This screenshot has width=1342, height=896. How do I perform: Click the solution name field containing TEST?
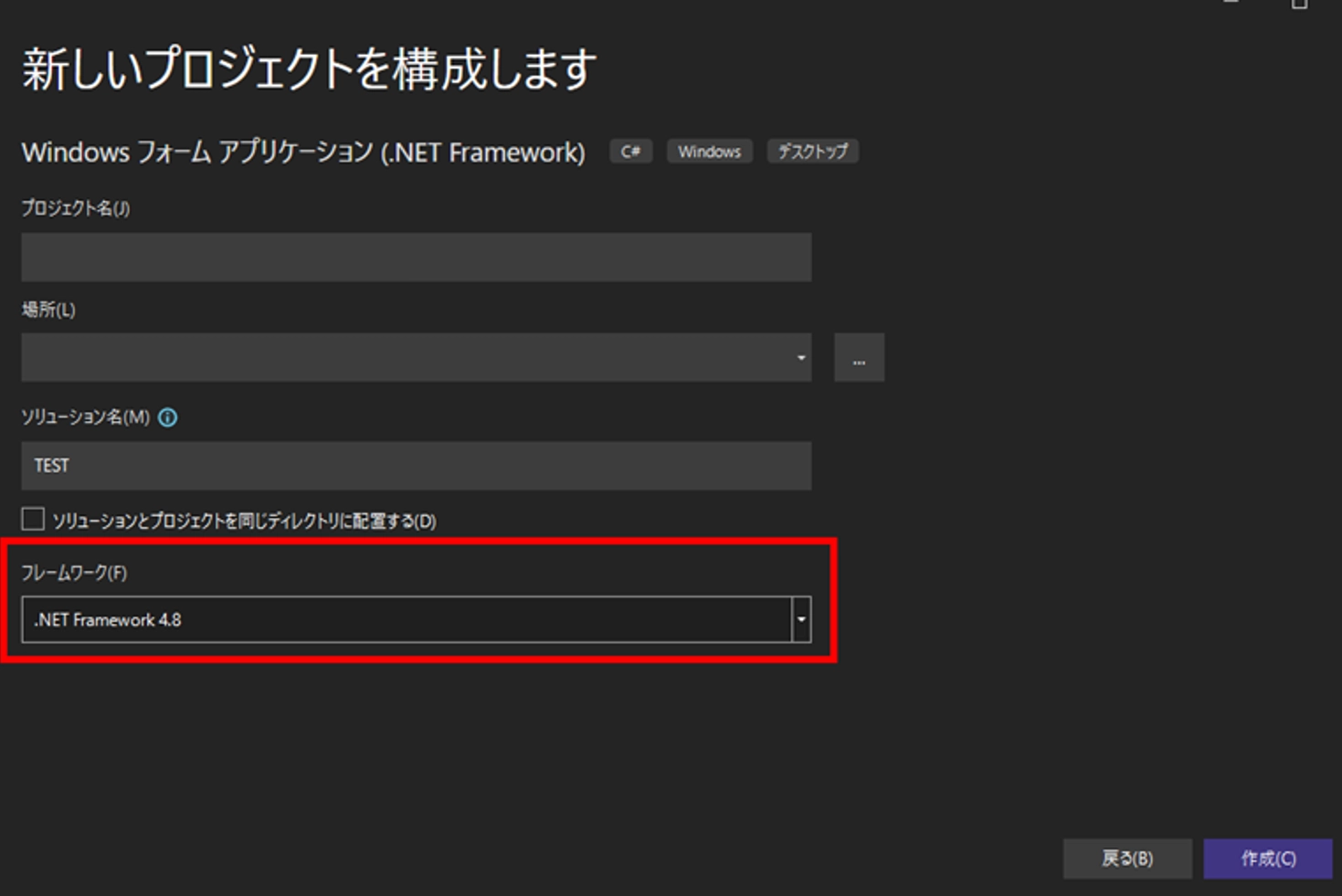[x=416, y=466]
